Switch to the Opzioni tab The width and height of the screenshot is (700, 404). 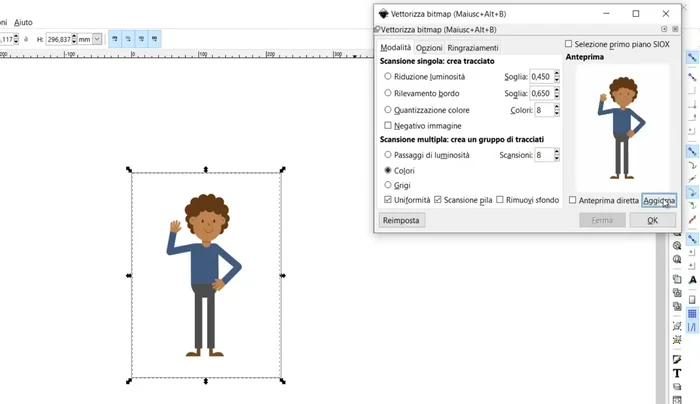coord(429,48)
